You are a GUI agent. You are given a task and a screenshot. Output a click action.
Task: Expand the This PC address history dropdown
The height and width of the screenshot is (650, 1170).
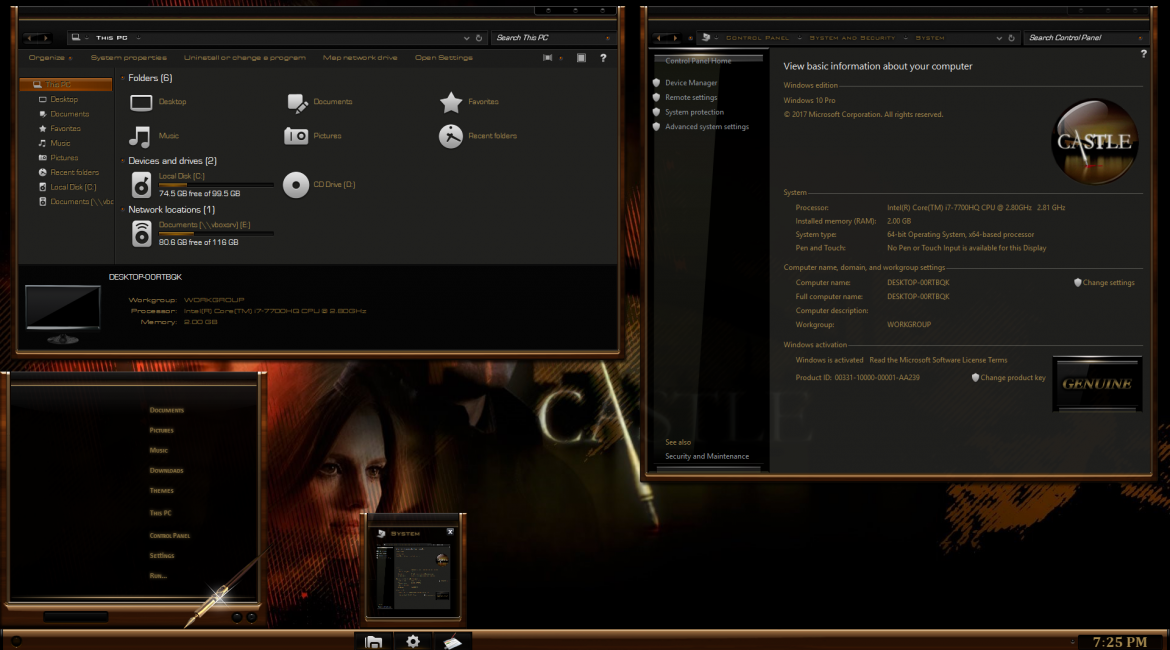pyautogui.click(x=466, y=38)
